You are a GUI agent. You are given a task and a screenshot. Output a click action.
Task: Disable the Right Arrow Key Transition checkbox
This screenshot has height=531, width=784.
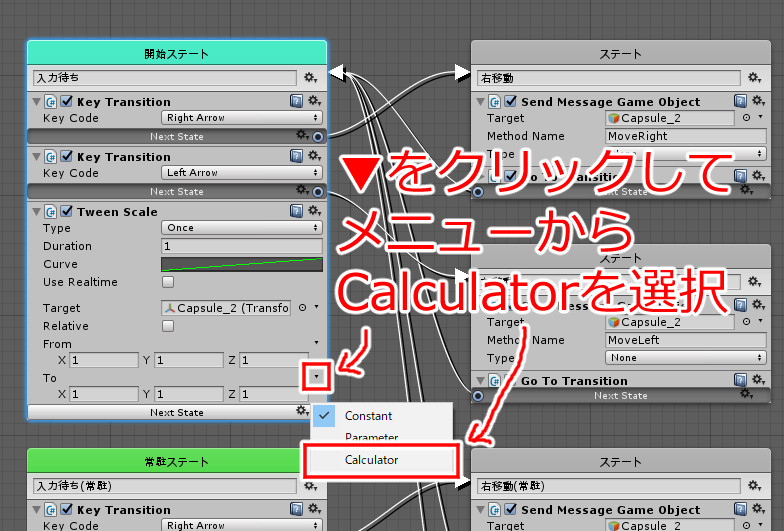pyautogui.click(x=66, y=102)
